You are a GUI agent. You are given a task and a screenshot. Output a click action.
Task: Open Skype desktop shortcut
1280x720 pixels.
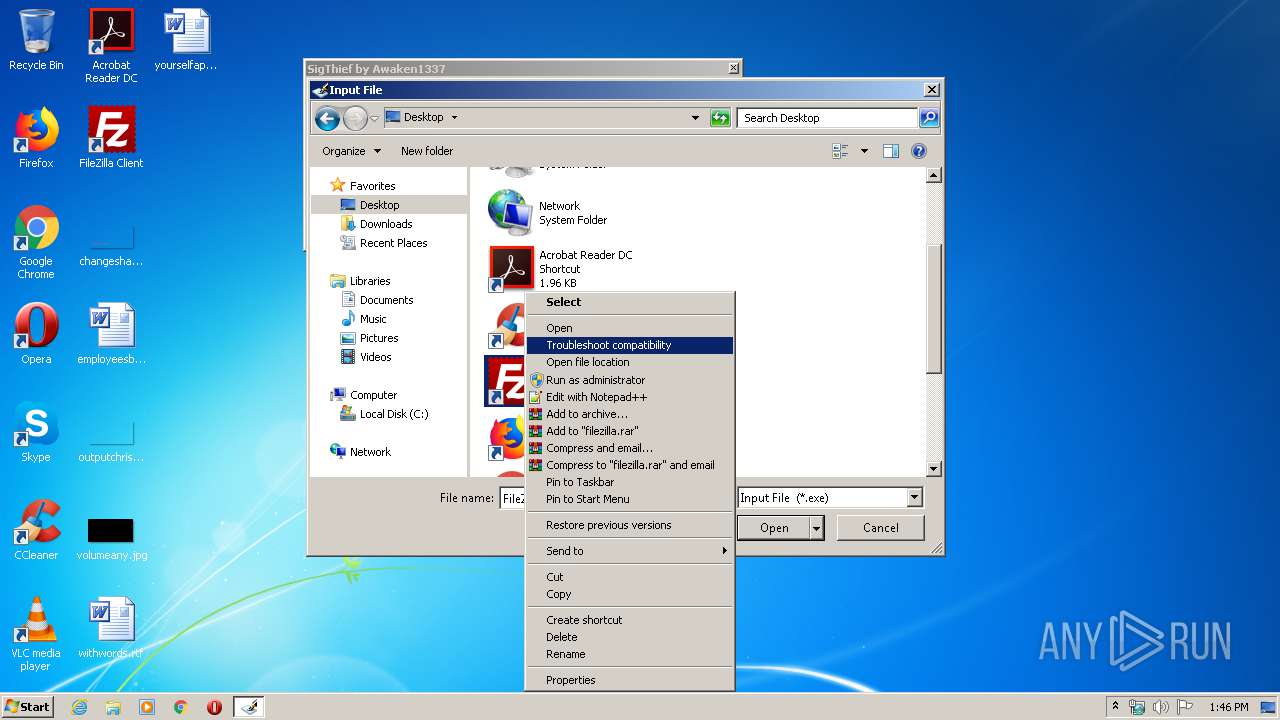pos(36,432)
